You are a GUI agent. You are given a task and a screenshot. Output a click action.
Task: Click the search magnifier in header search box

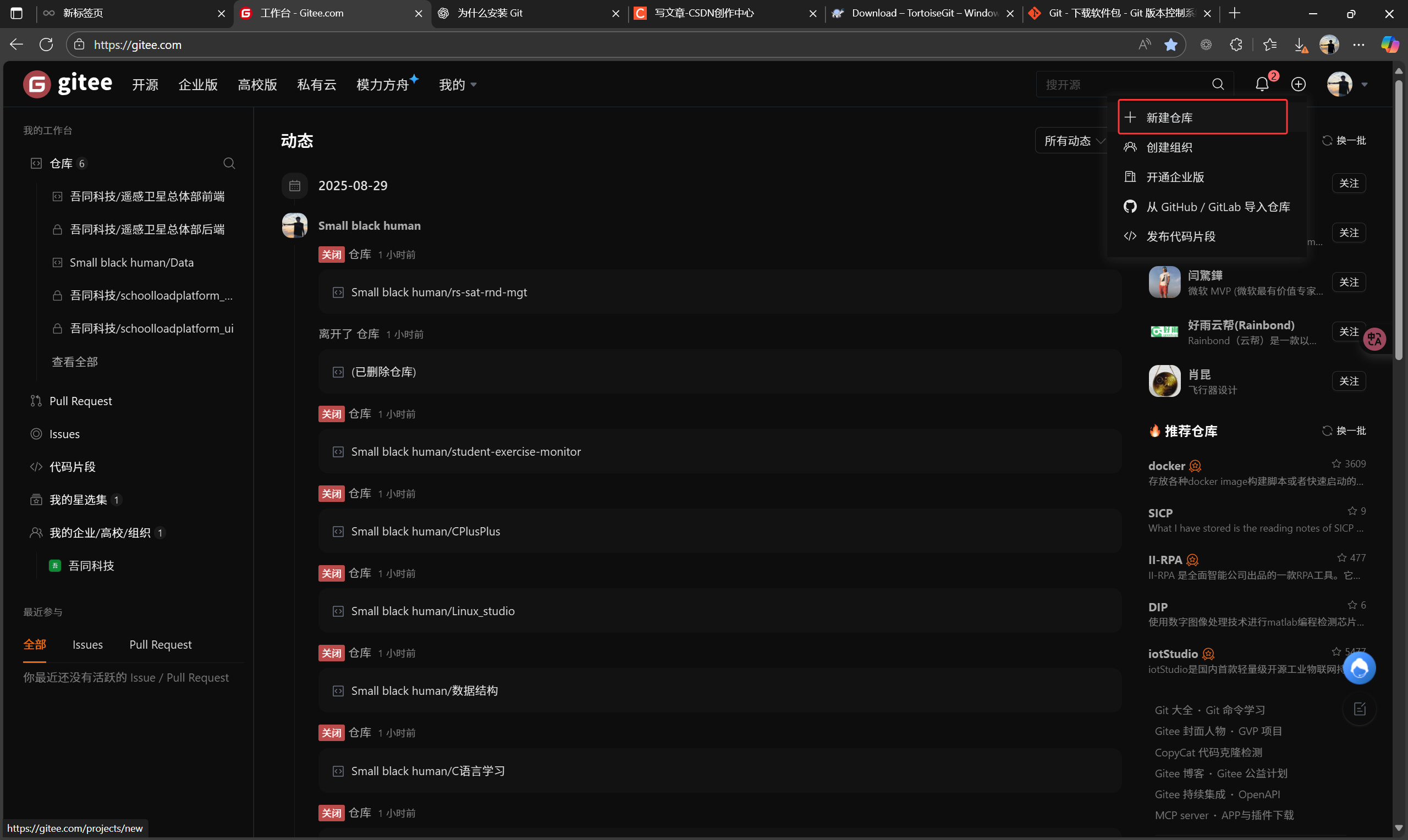coord(1218,84)
